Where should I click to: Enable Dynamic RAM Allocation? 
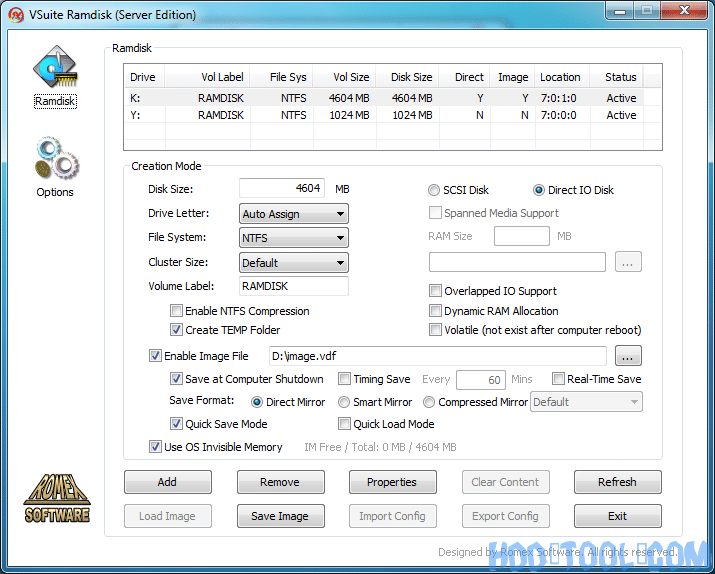(x=435, y=311)
